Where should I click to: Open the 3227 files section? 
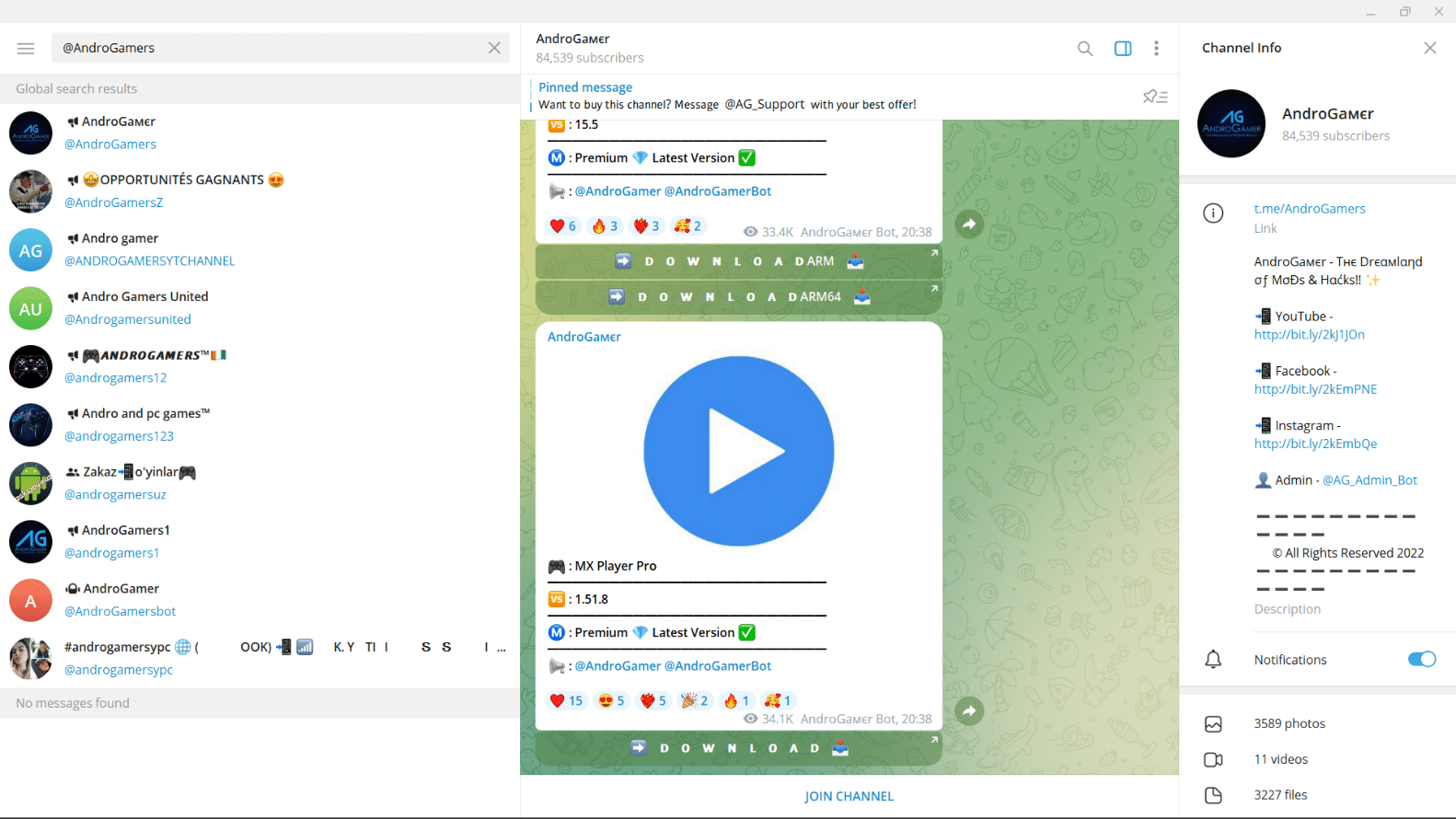1317,795
